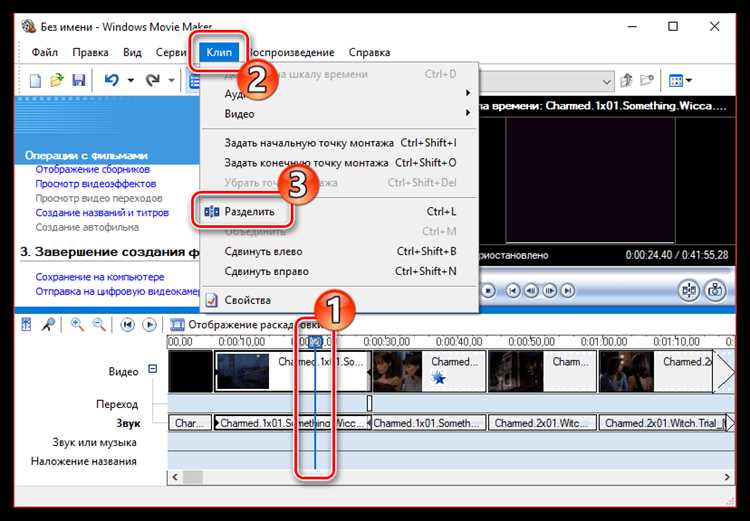
Task: Click Сохранение на компьютере link
Action: [x=99, y=277]
